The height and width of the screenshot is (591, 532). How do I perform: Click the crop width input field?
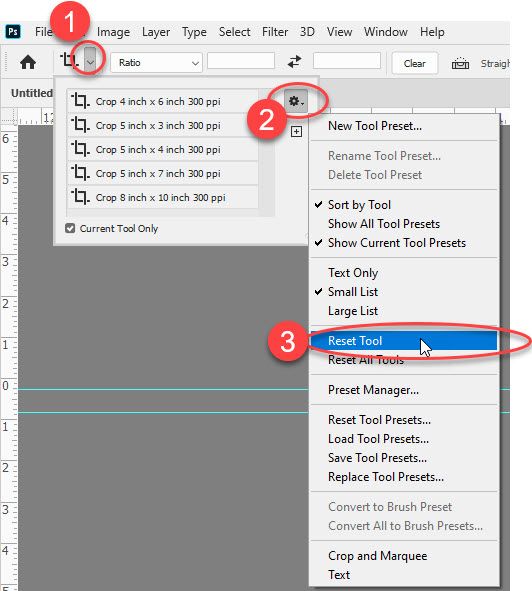pyautogui.click(x=241, y=61)
